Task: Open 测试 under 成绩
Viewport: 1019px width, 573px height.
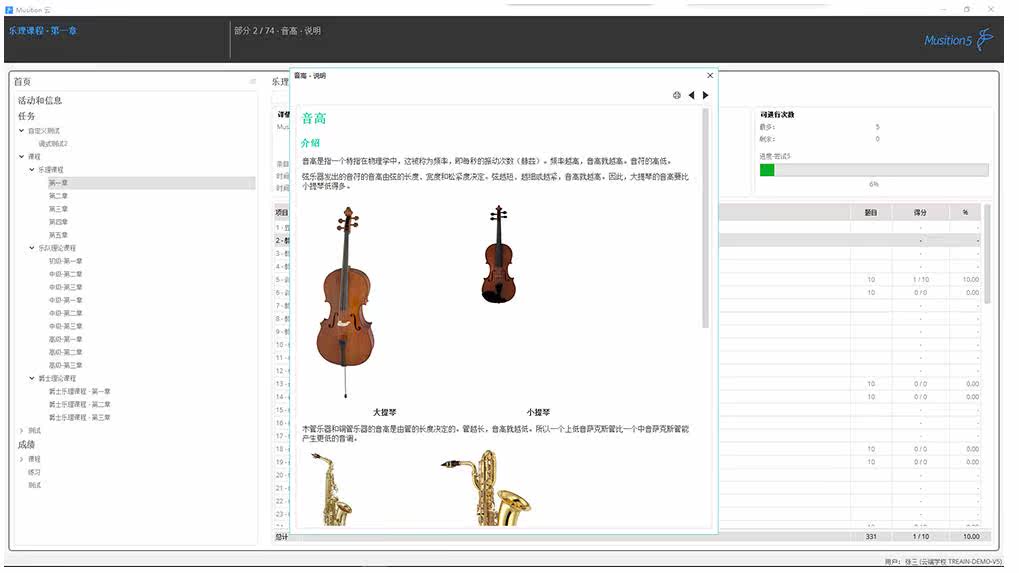Action: (x=34, y=485)
